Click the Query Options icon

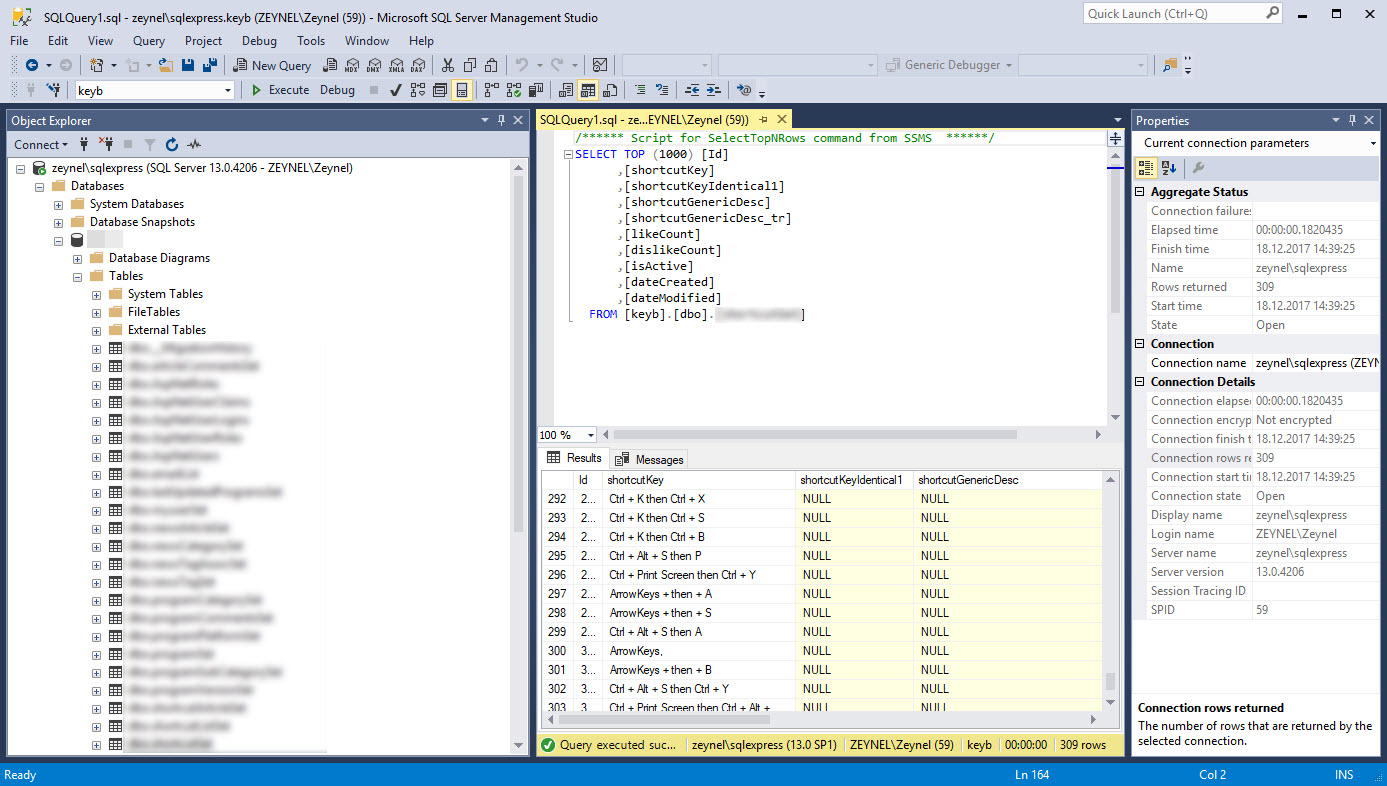pos(439,90)
